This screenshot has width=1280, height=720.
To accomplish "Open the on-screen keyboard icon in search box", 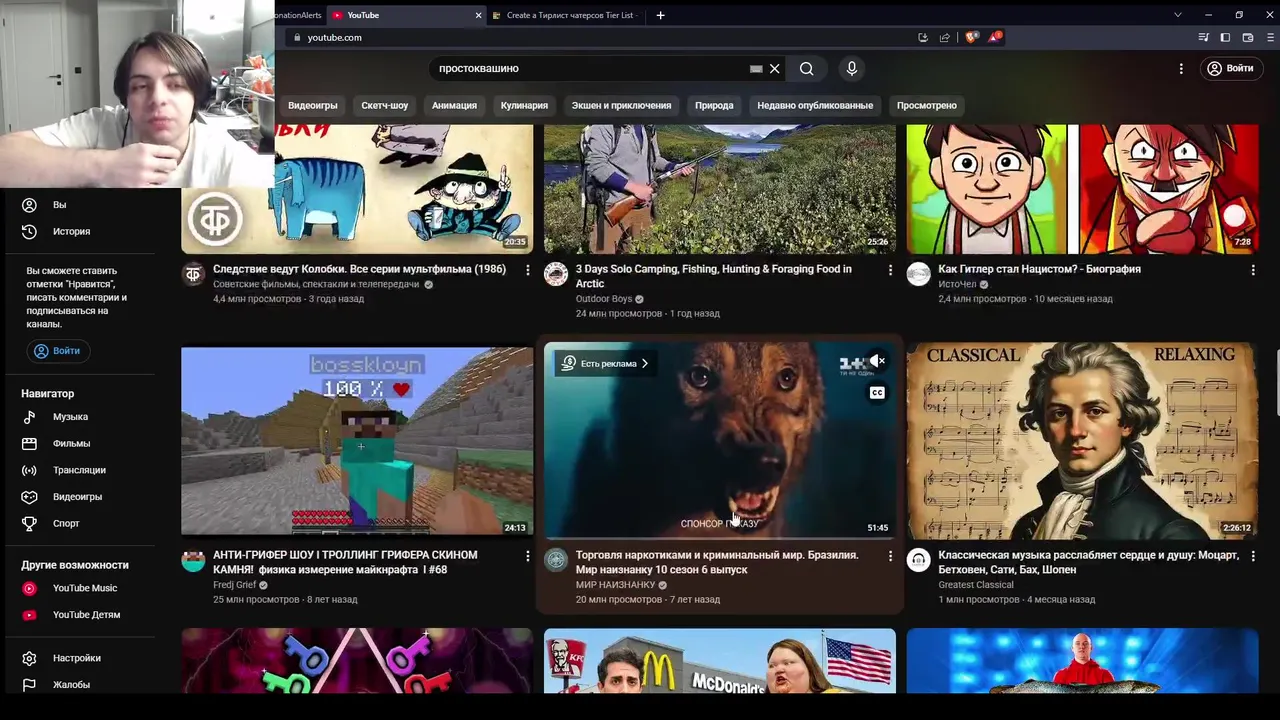I will [x=756, y=69].
